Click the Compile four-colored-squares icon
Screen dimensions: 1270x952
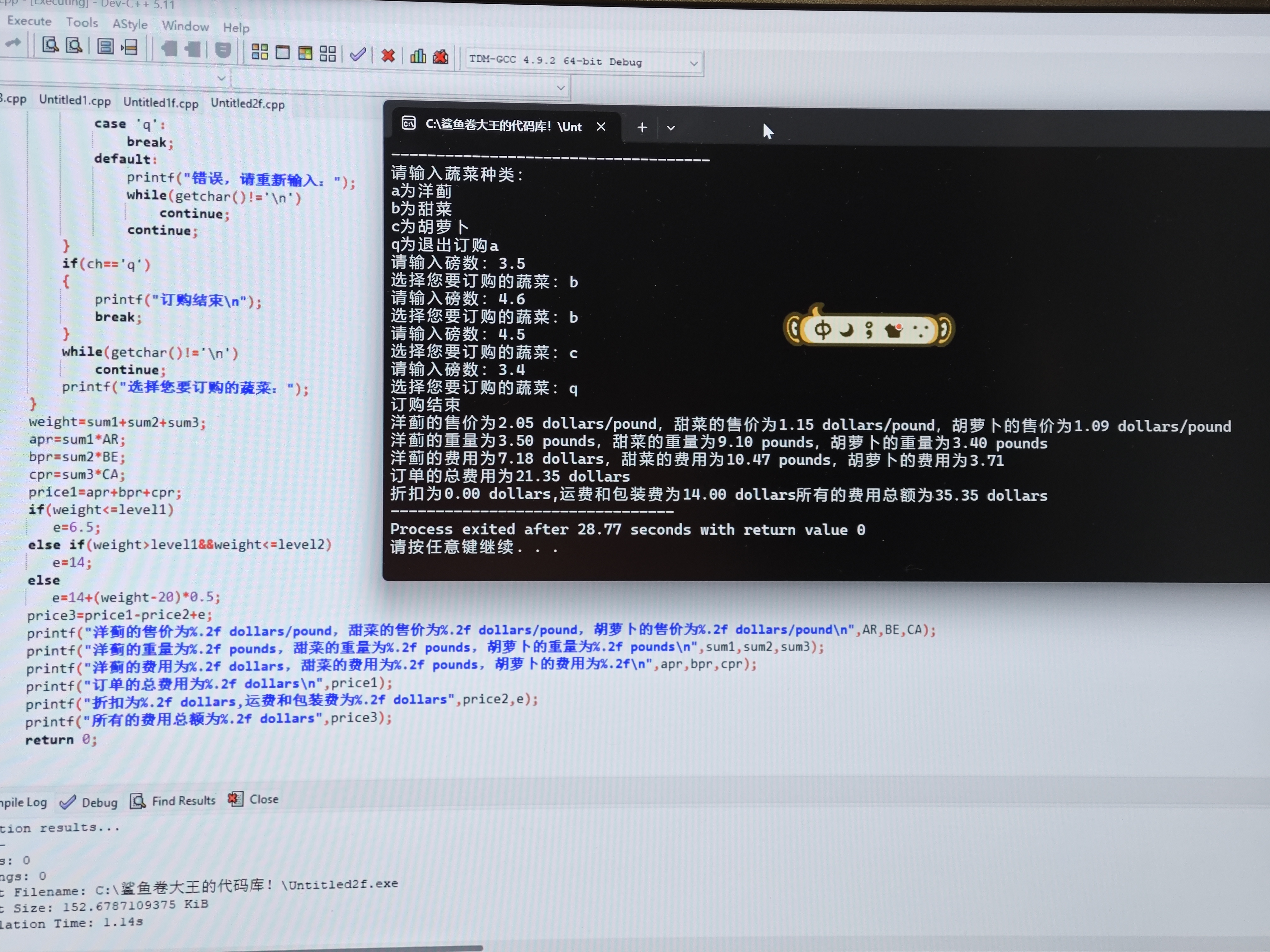260,52
